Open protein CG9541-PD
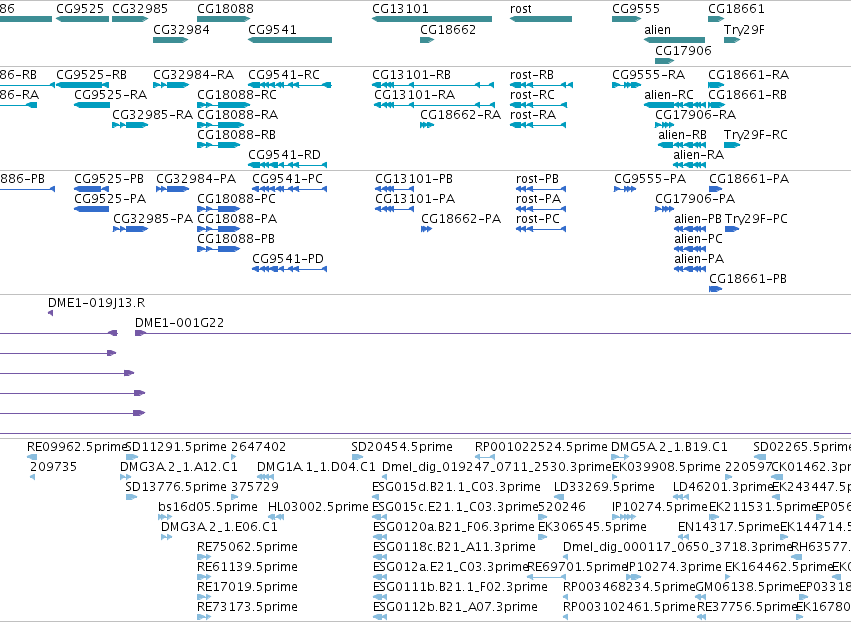The height and width of the screenshot is (622, 851). point(288,258)
